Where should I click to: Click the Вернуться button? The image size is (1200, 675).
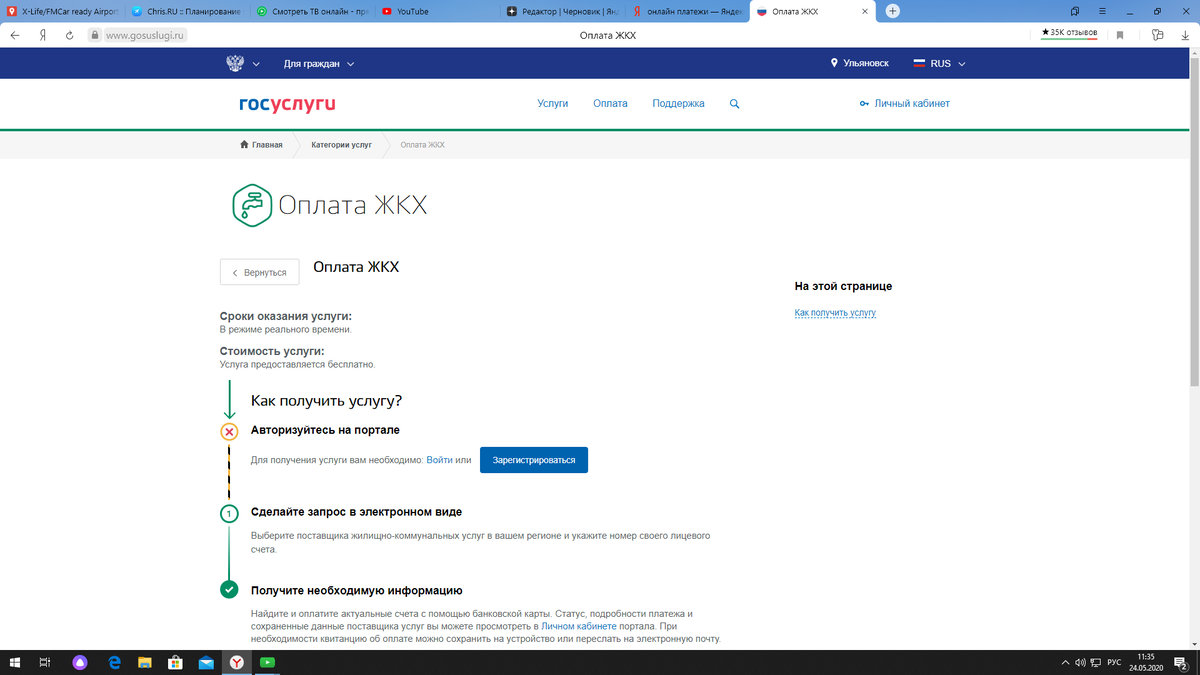(259, 272)
